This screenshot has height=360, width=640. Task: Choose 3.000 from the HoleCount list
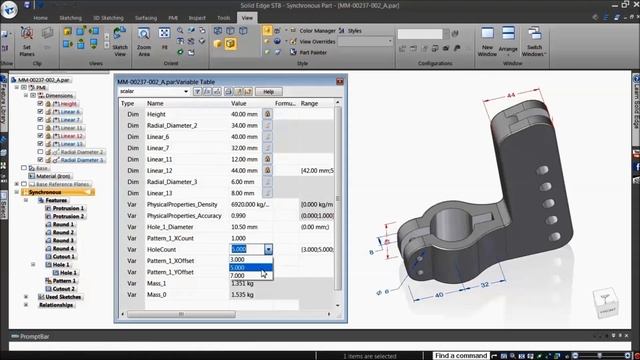[x=251, y=260]
